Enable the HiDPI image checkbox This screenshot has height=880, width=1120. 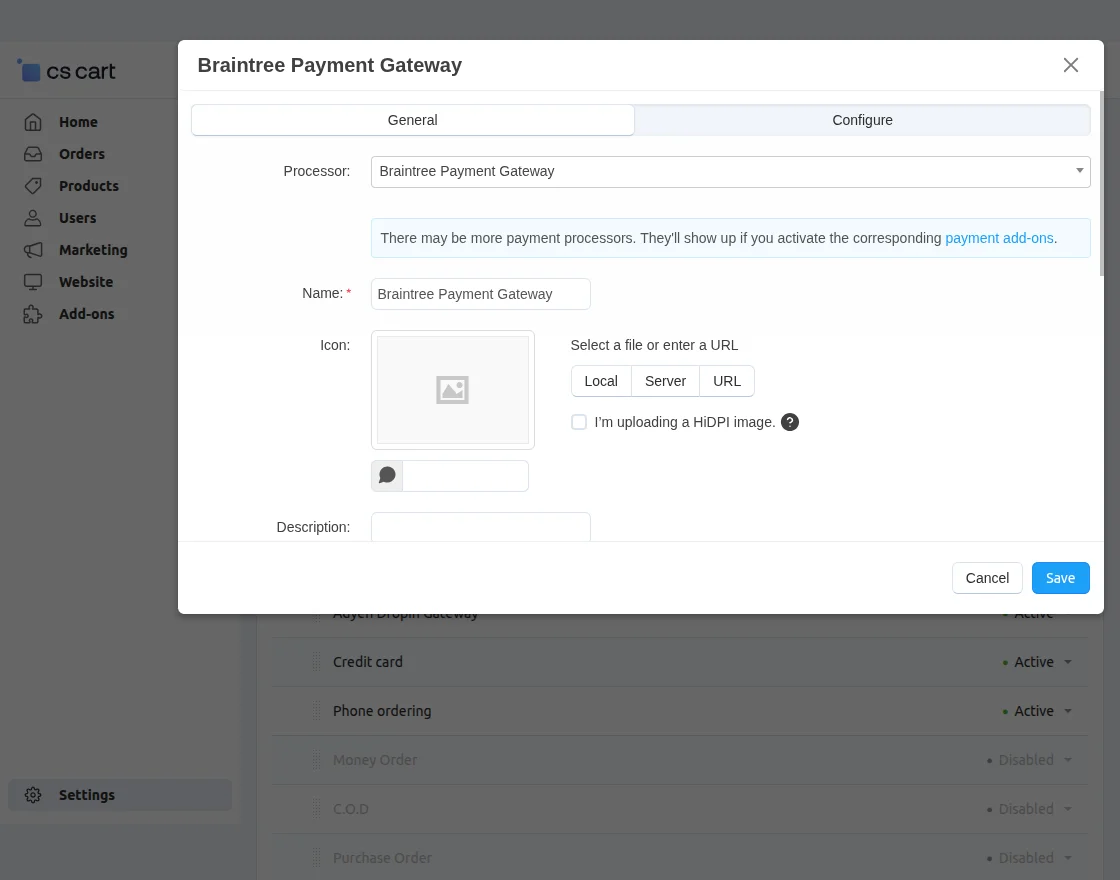tap(579, 422)
